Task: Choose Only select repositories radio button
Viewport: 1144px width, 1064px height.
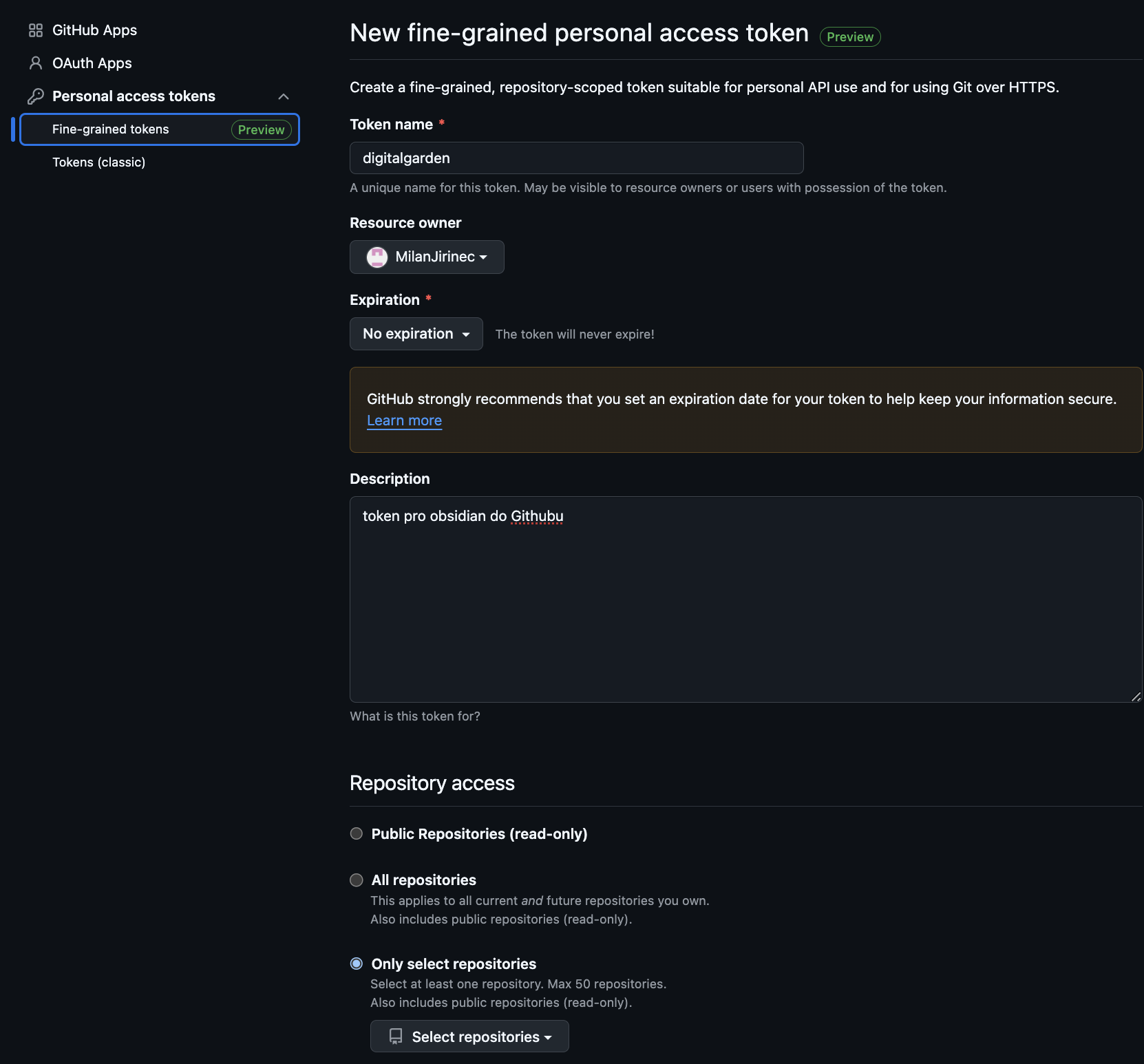Action: pyautogui.click(x=357, y=964)
